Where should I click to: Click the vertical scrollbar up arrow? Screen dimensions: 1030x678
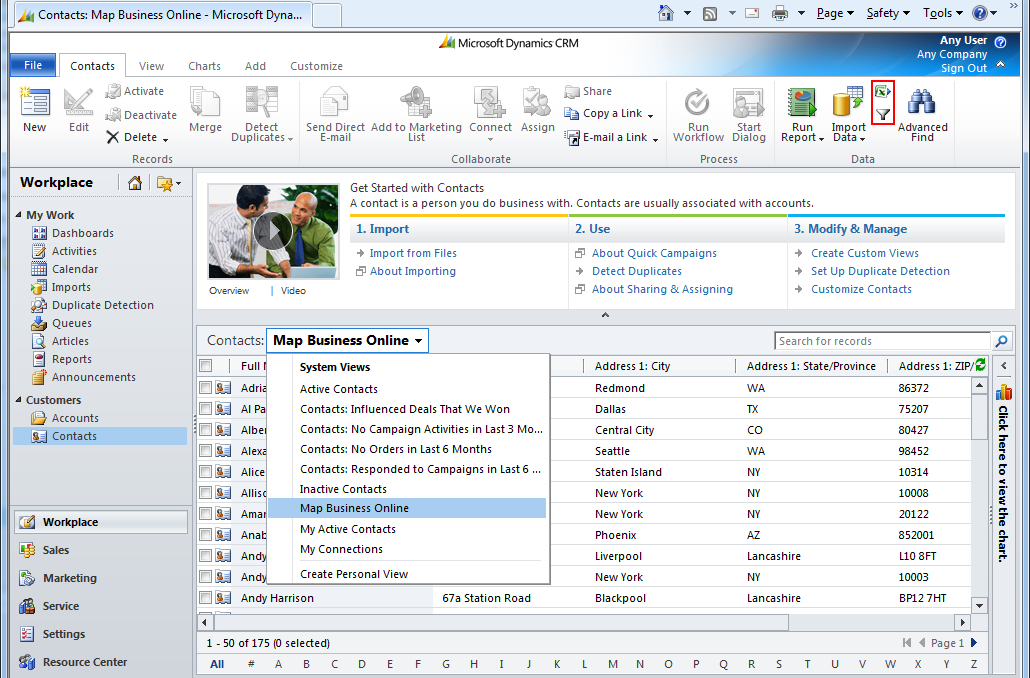(x=979, y=386)
